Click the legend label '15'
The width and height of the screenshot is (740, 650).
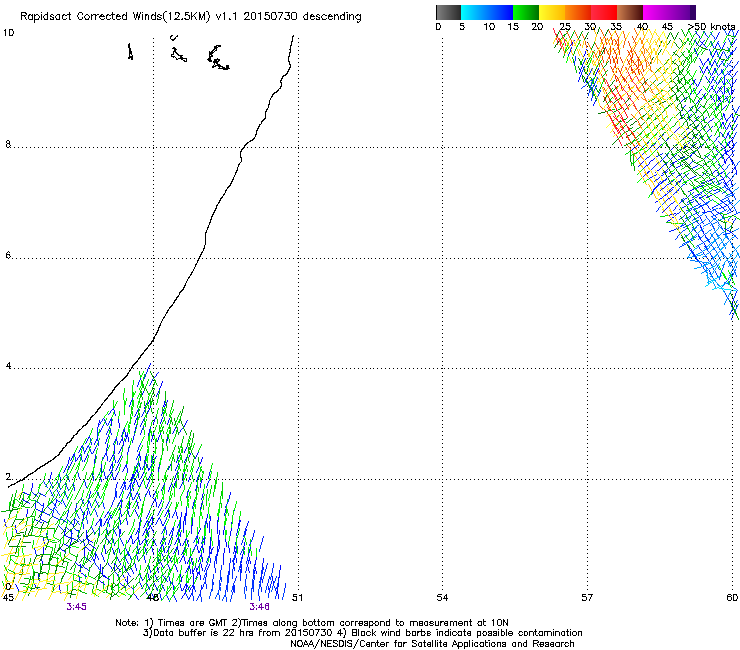(x=513, y=27)
